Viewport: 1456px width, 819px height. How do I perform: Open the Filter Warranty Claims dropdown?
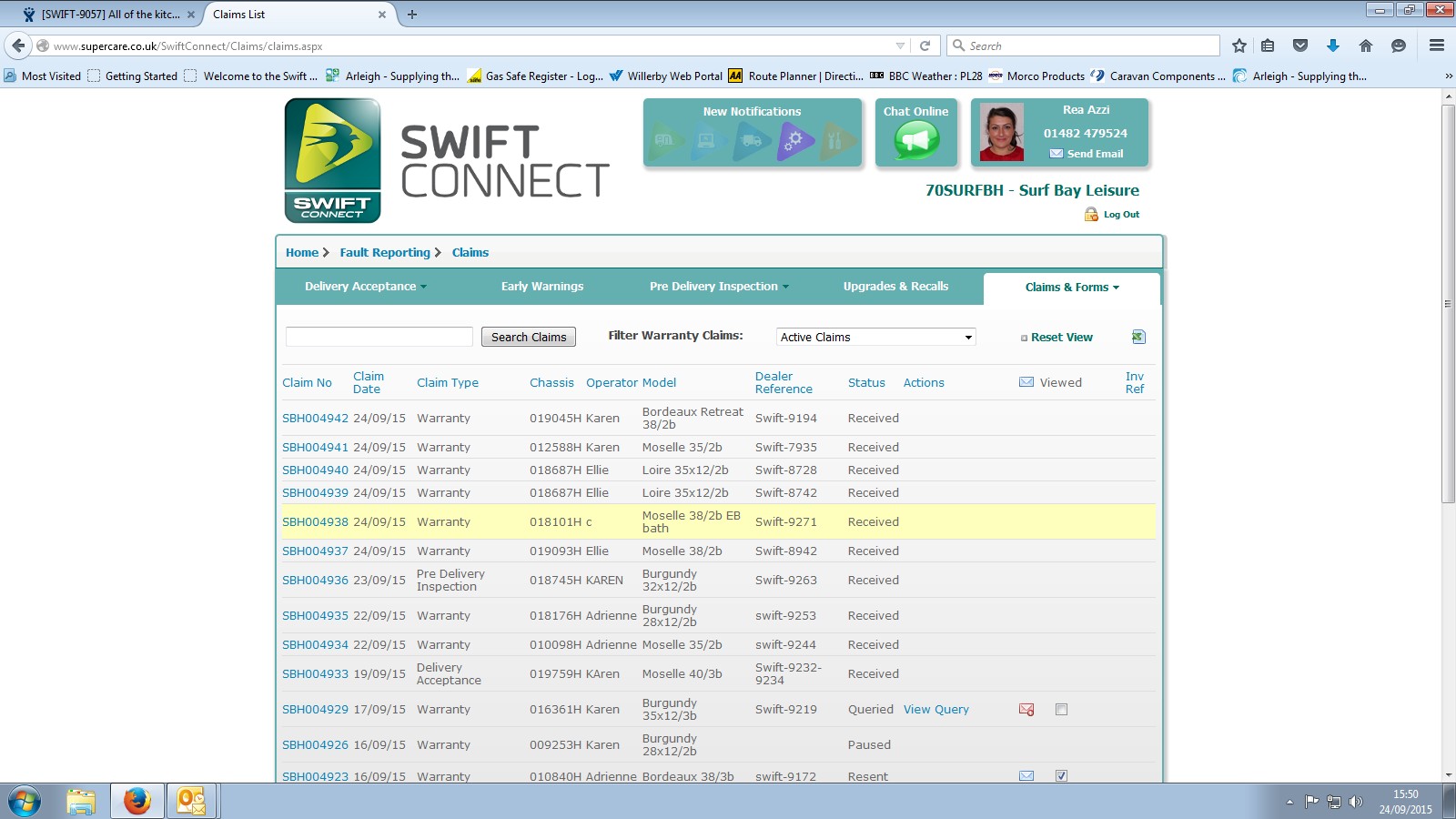875,337
